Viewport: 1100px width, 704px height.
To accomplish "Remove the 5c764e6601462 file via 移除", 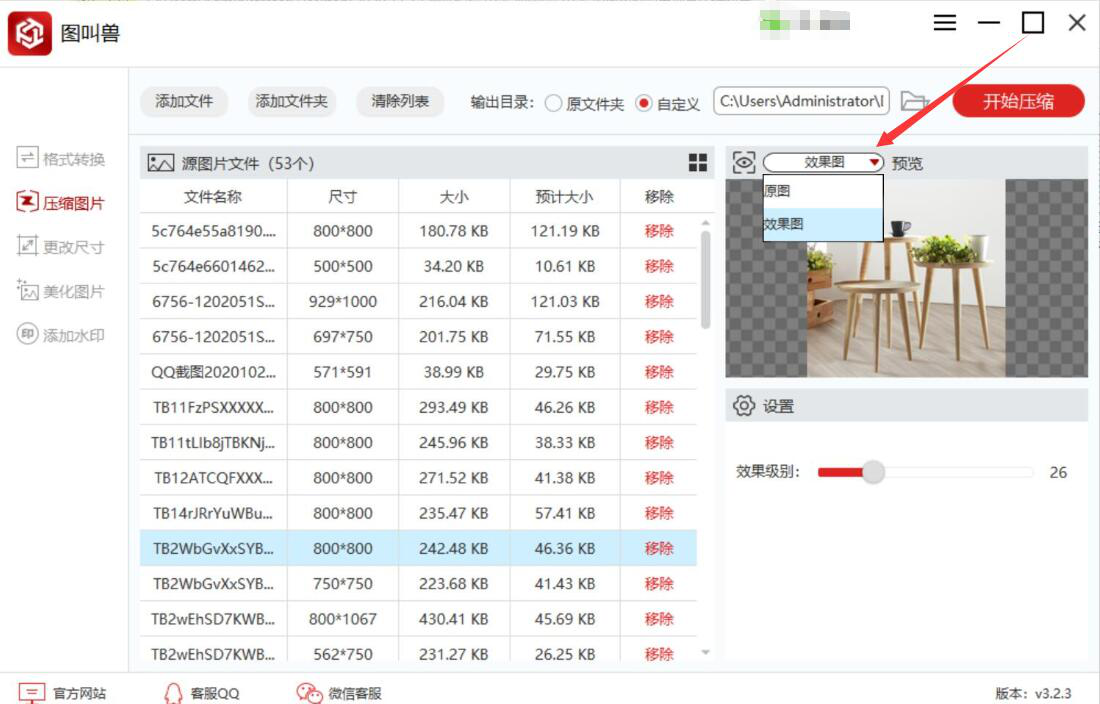I will [659, 266].
